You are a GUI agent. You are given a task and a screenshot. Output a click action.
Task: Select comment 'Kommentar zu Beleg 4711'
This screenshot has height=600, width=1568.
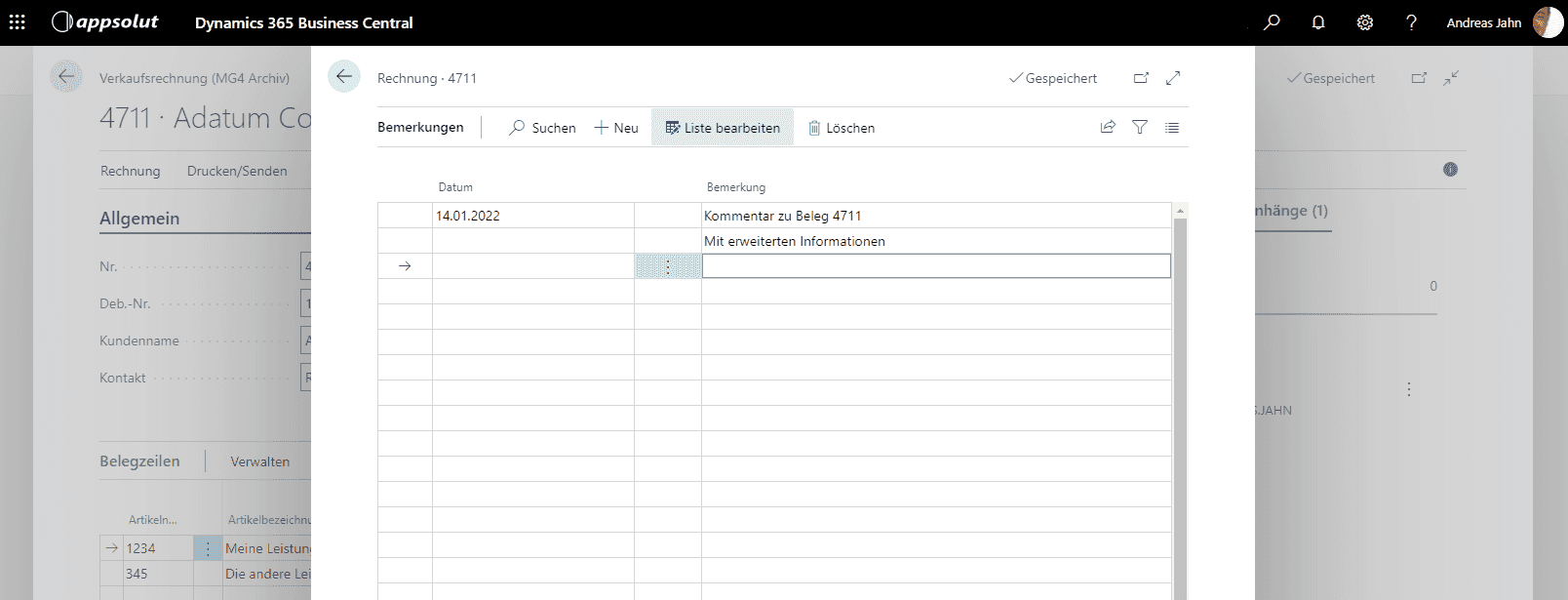(x=936, y=216)
